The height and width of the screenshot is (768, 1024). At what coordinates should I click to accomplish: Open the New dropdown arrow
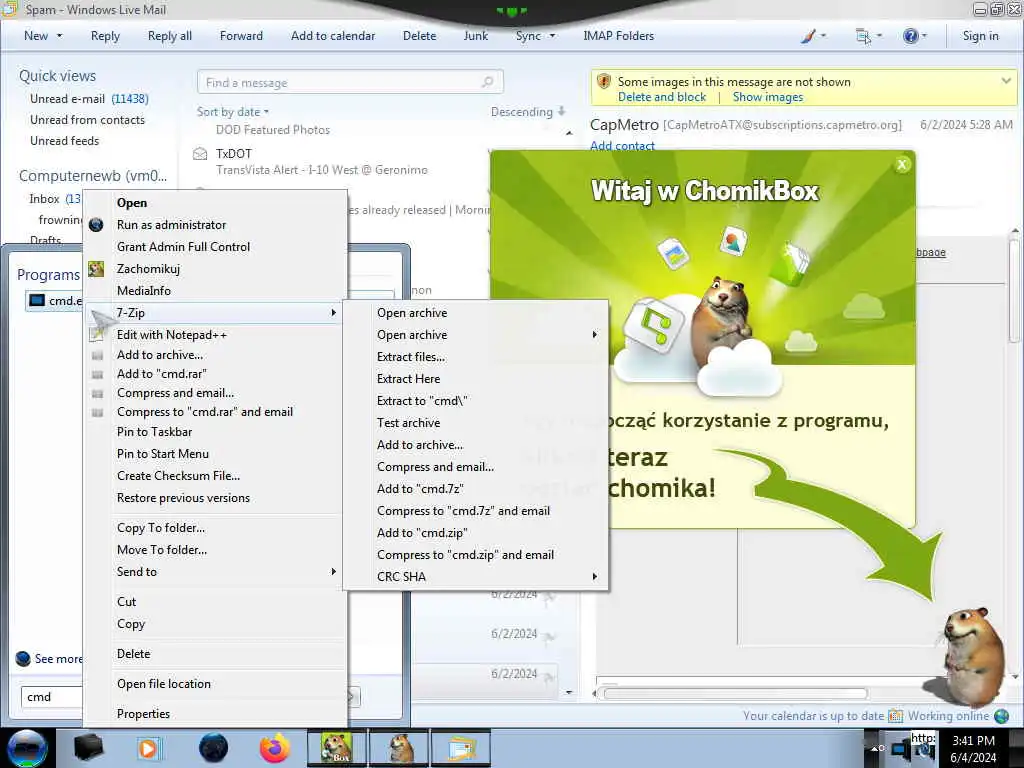59,36
